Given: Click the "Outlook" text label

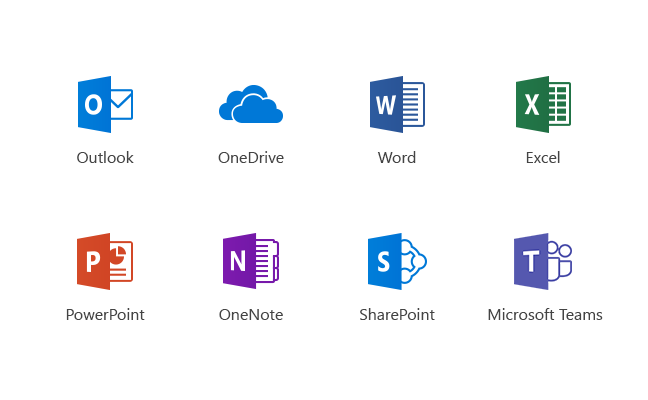Looking at the screenshot, I should coord(105,158).
